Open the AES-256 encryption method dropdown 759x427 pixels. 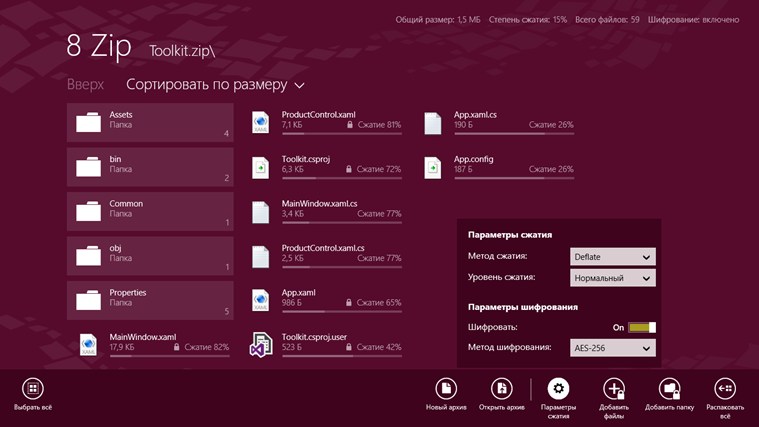click(x=612, y=348)
